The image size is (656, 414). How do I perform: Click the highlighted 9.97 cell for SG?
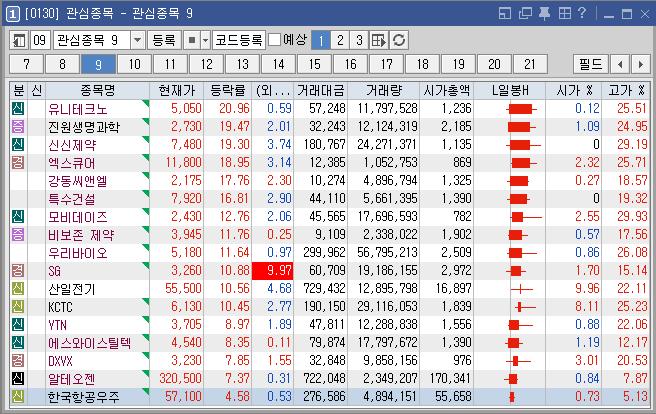coord(272,271)
